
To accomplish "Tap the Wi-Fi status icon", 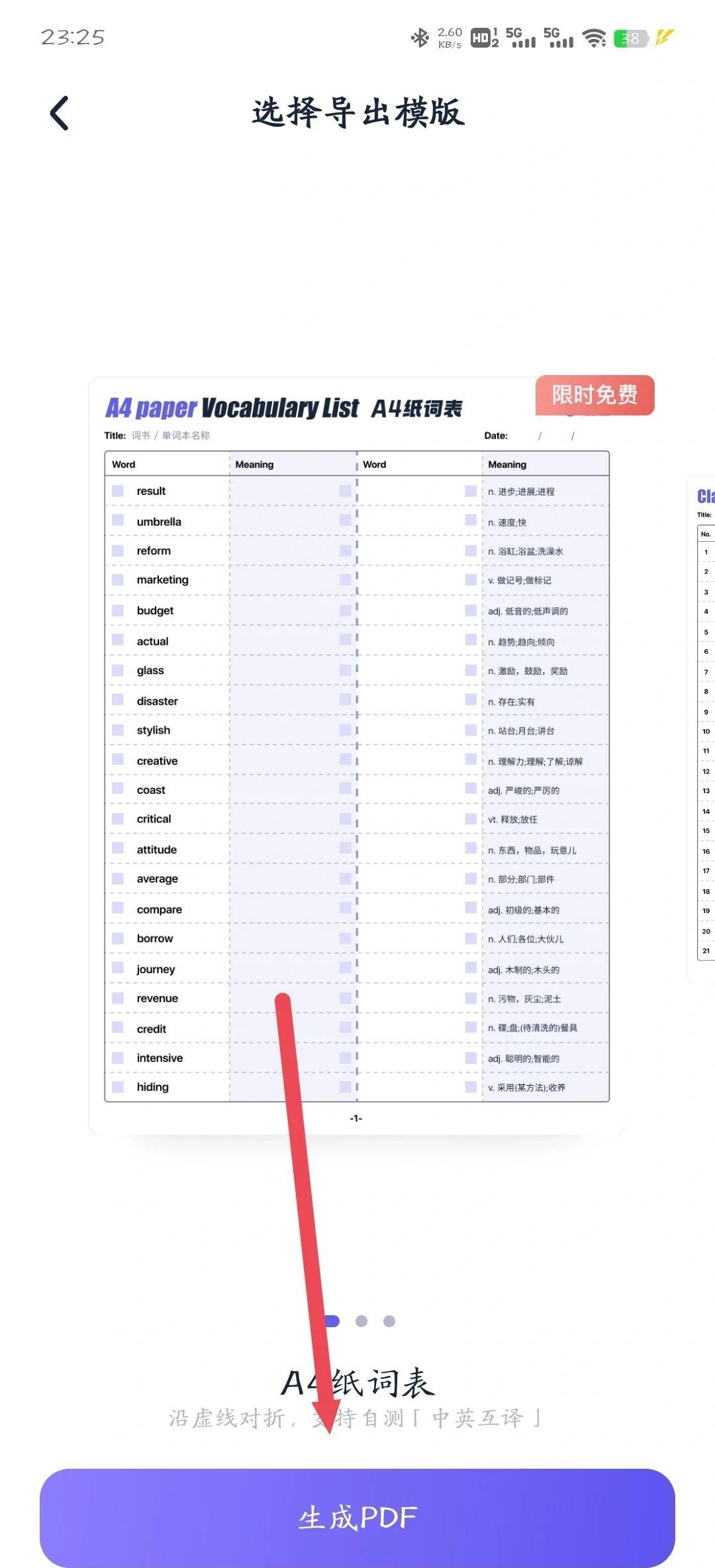I will point(594,38).
